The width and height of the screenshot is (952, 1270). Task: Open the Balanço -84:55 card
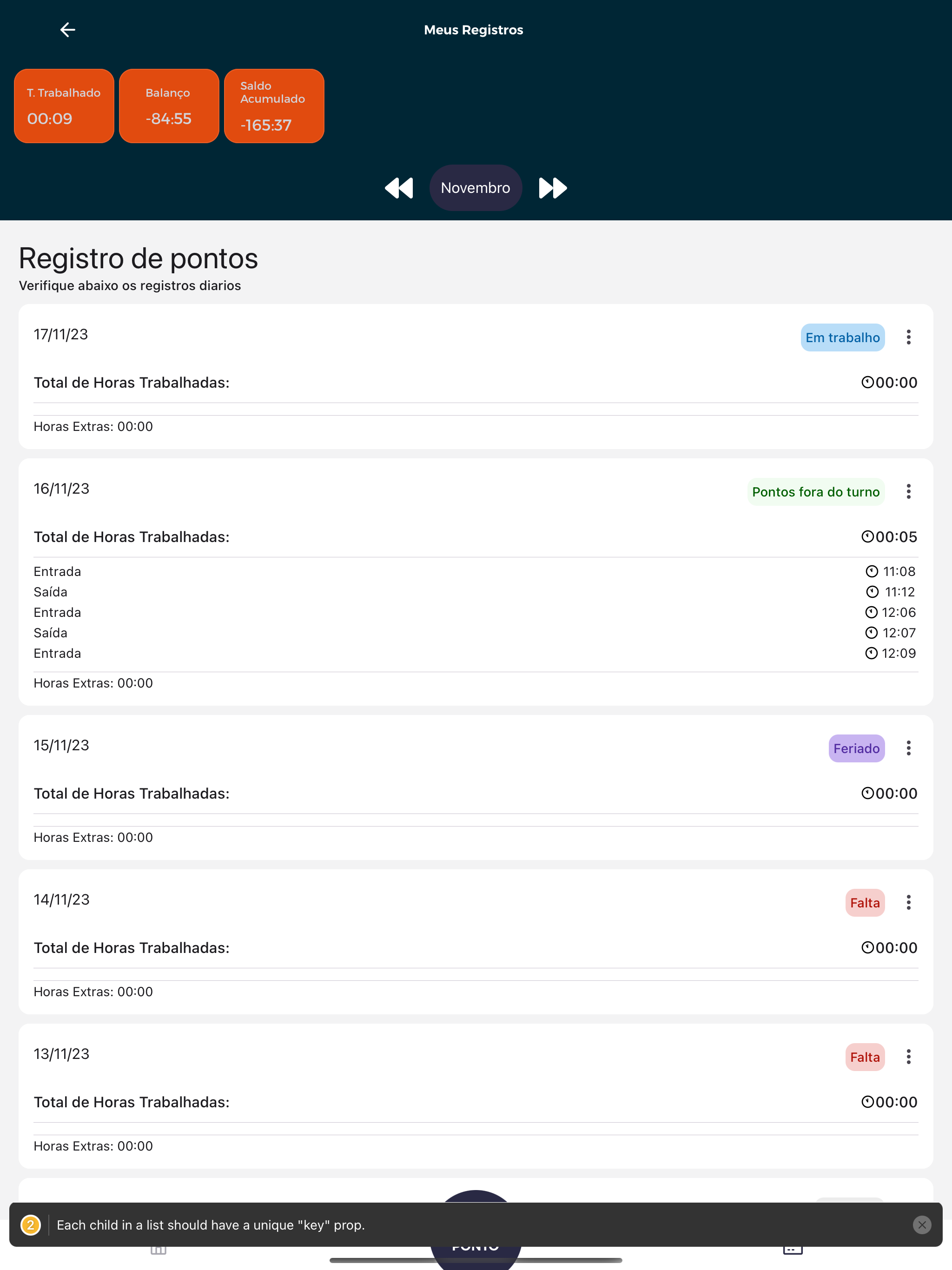(x=169, y=106)
